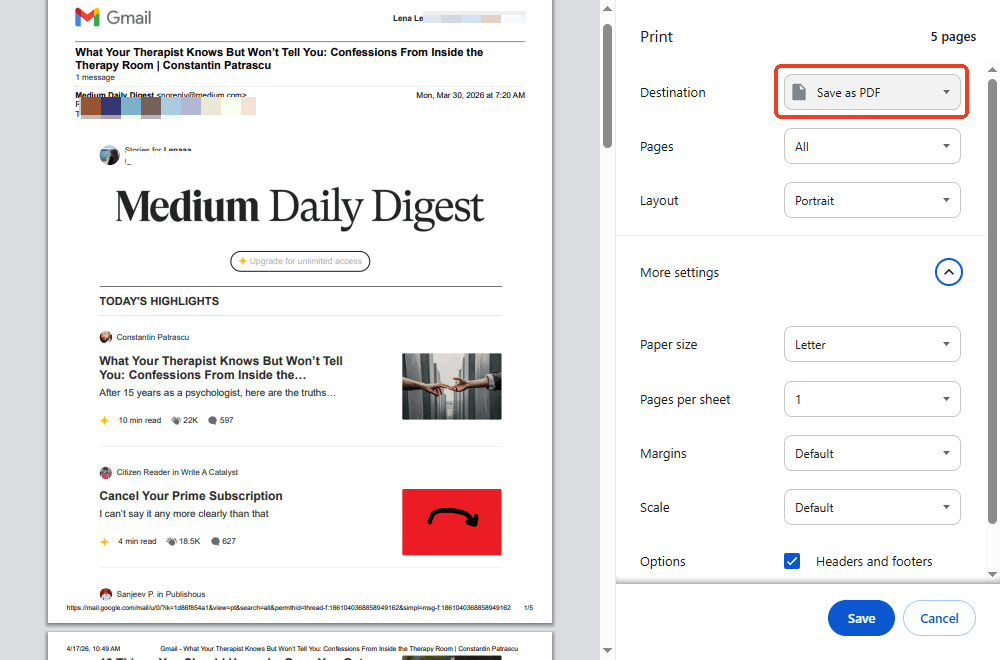Click the star icon next to 10 min read
The image size is (1000, 660).
click(104, 420)
